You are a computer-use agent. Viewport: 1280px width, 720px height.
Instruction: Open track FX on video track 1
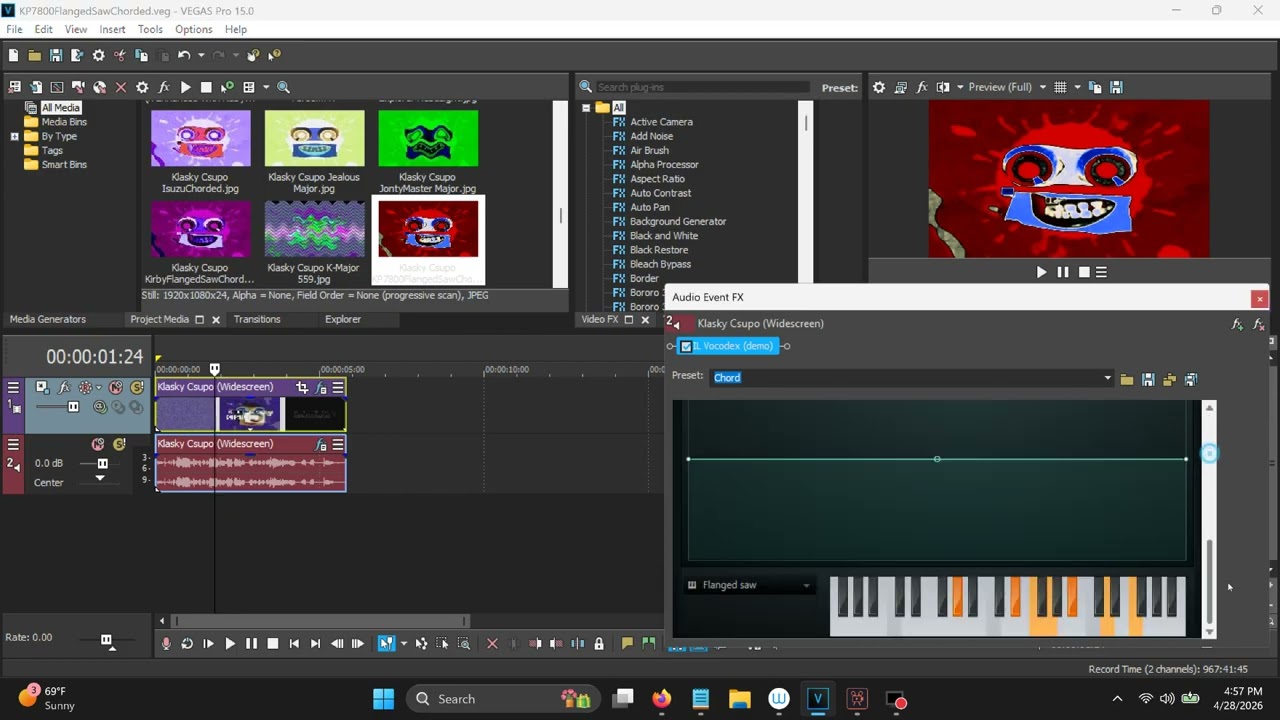click(65, 388)
